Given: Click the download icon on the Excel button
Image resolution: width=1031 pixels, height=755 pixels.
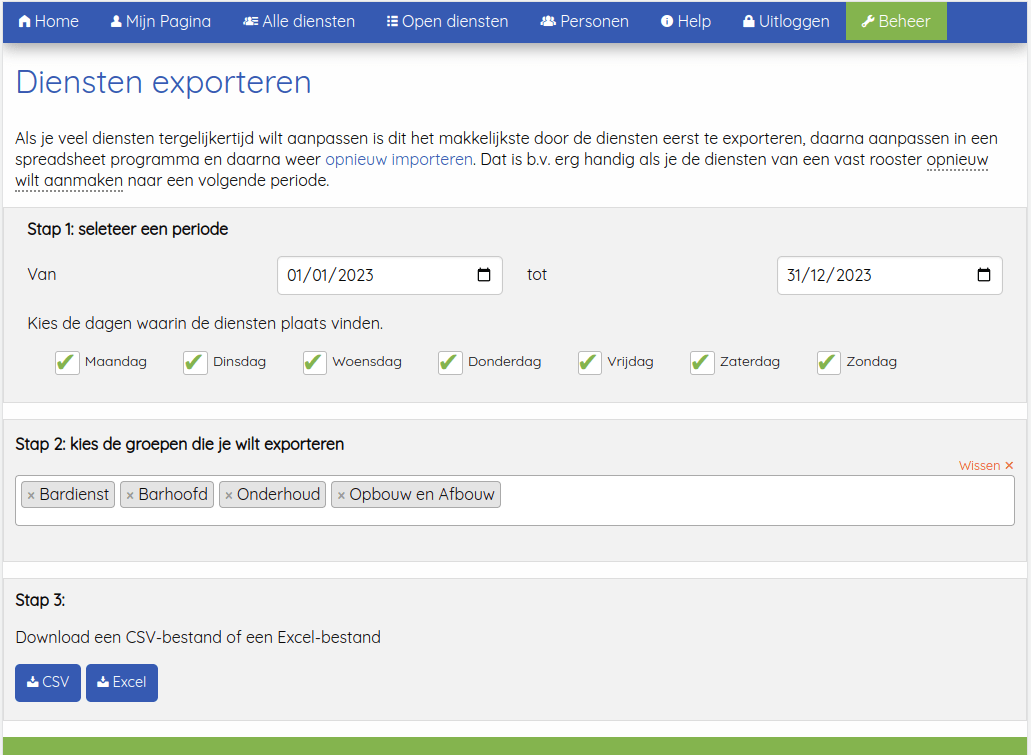Looking at the screenshot, I should 103,682.
